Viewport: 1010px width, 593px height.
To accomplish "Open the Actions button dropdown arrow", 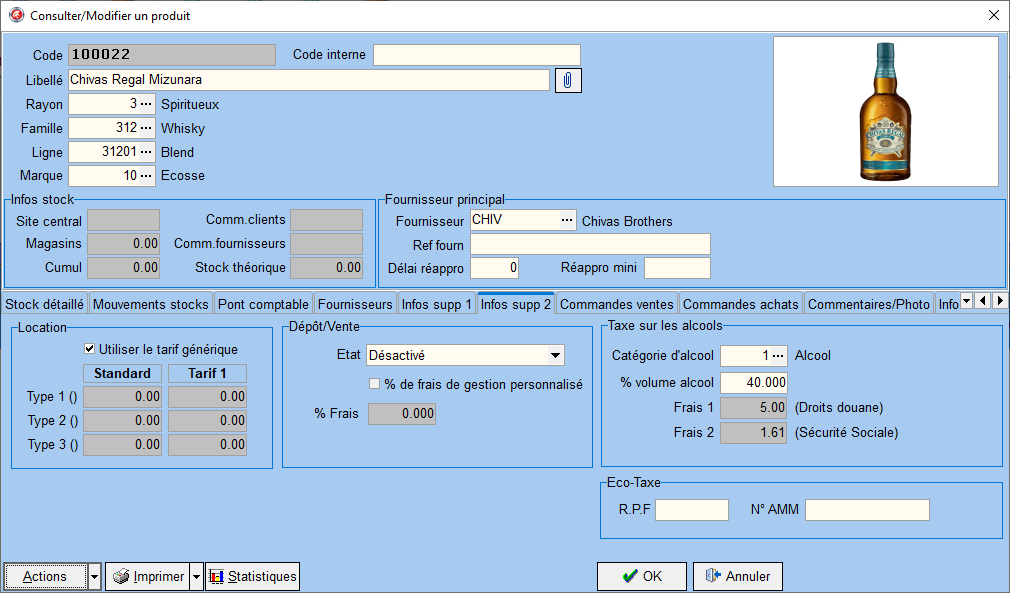I will 94,577.
